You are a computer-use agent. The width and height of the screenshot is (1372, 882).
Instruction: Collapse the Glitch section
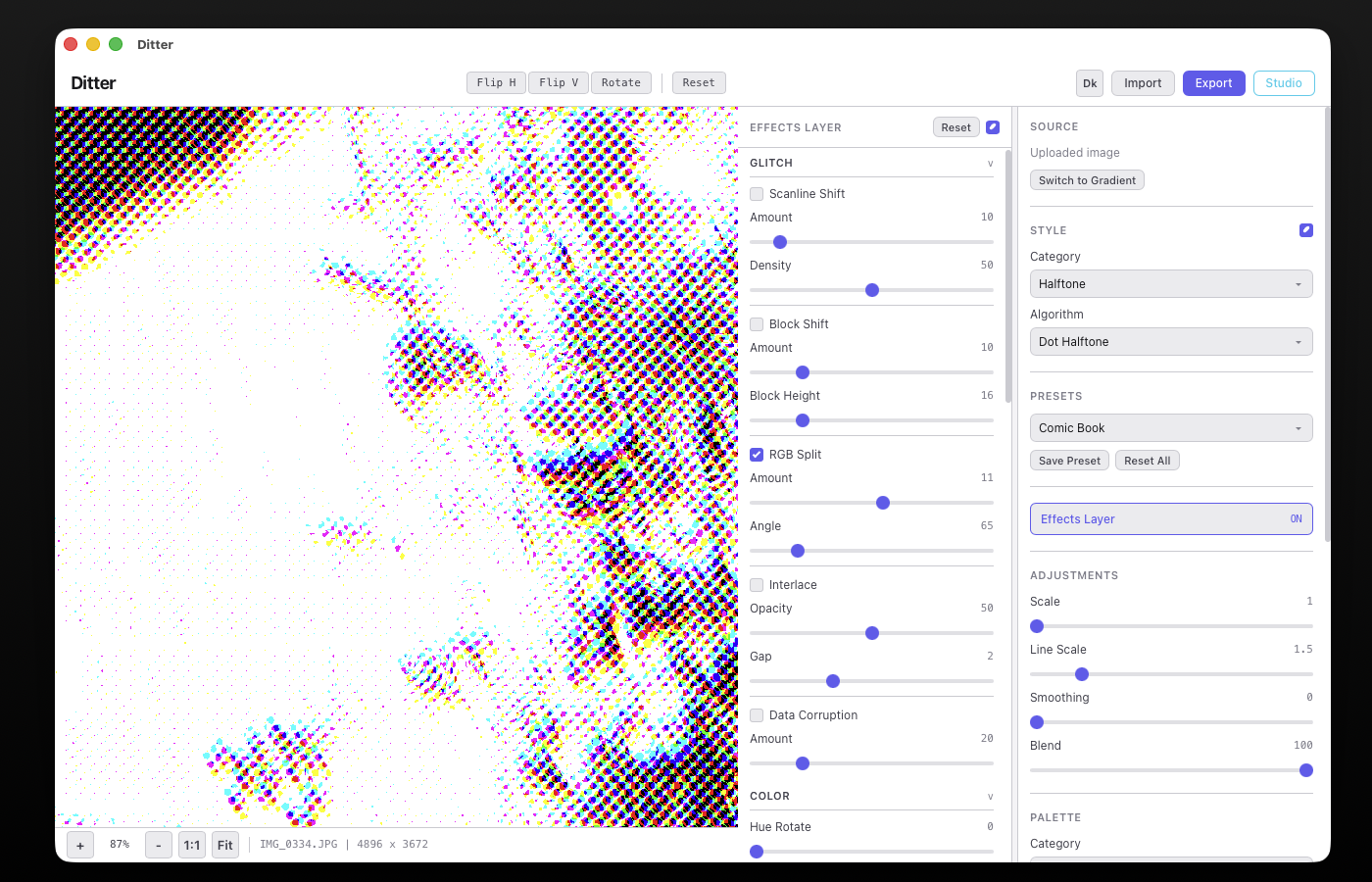coord(990,164)
